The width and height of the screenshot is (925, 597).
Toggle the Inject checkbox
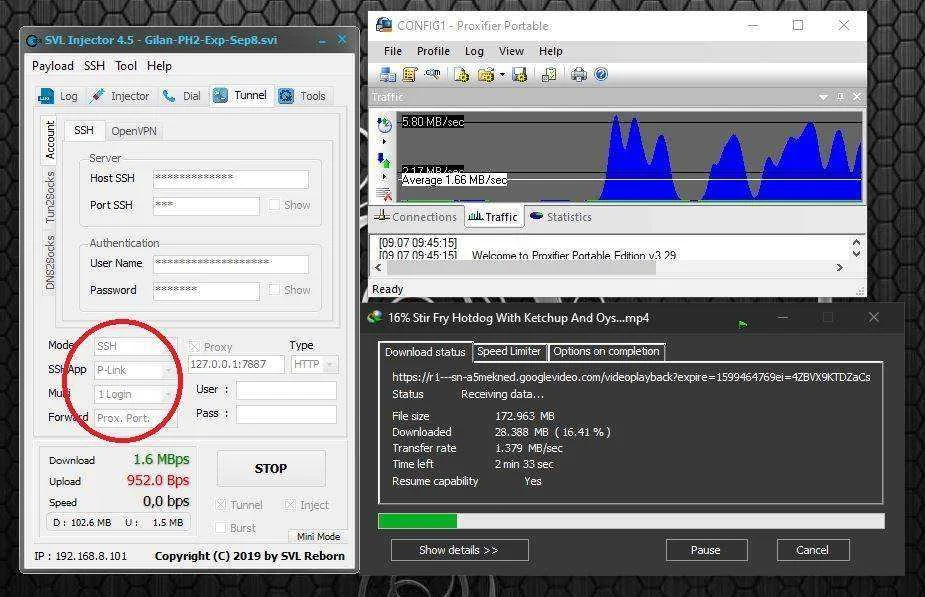tap(290, 505)
